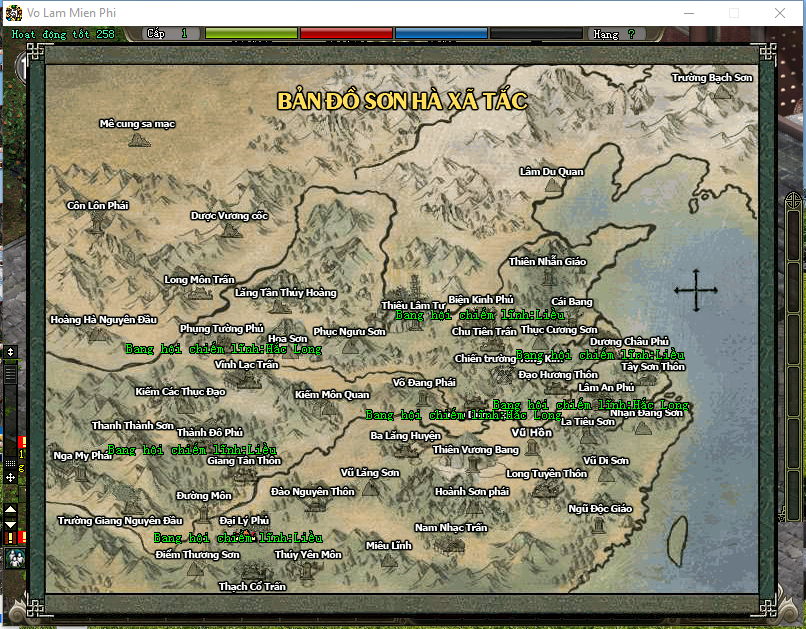The width and height of the screenshot is (806, 629).
Task: Click the Hạng ? rank indicator
Action: 613,34
